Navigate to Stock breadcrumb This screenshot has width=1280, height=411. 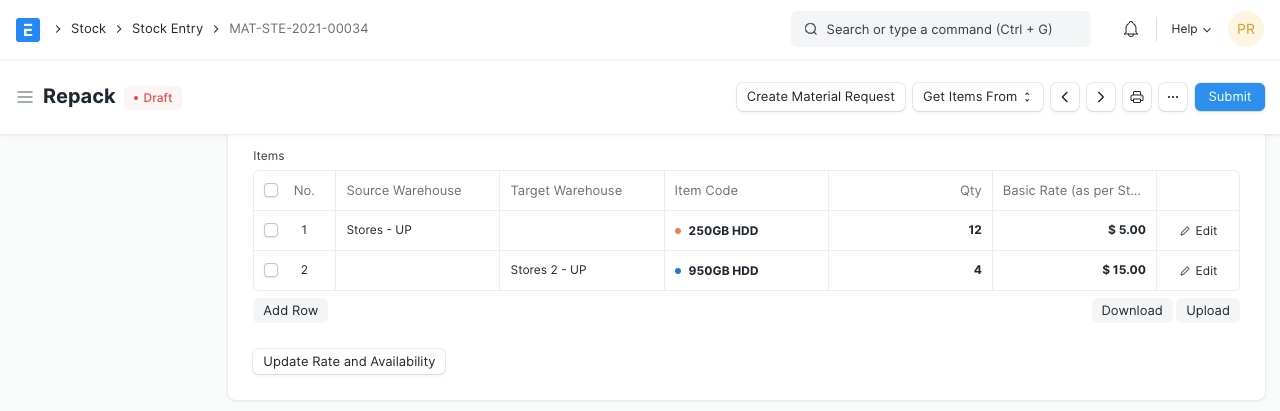tap(88, 29)
